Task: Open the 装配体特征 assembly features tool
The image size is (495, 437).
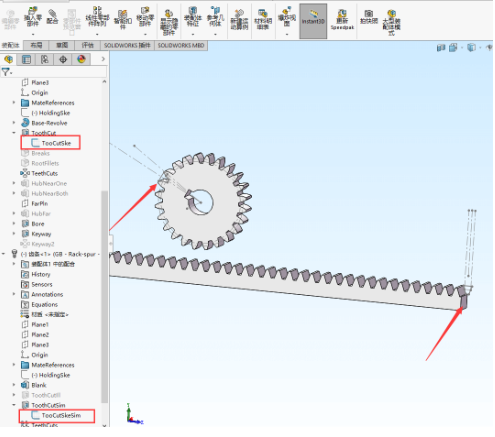Action: [x=193, y=17]
